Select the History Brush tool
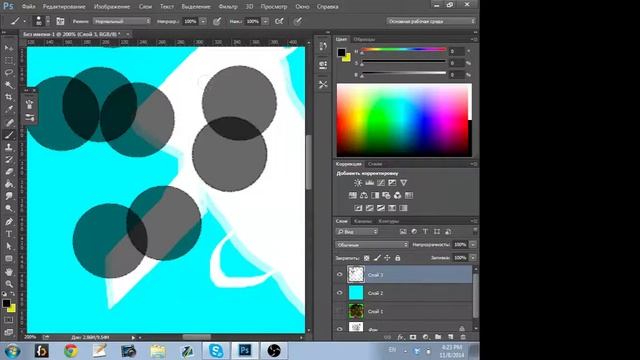This screenshot has width=640, height=360. (9, 159)
